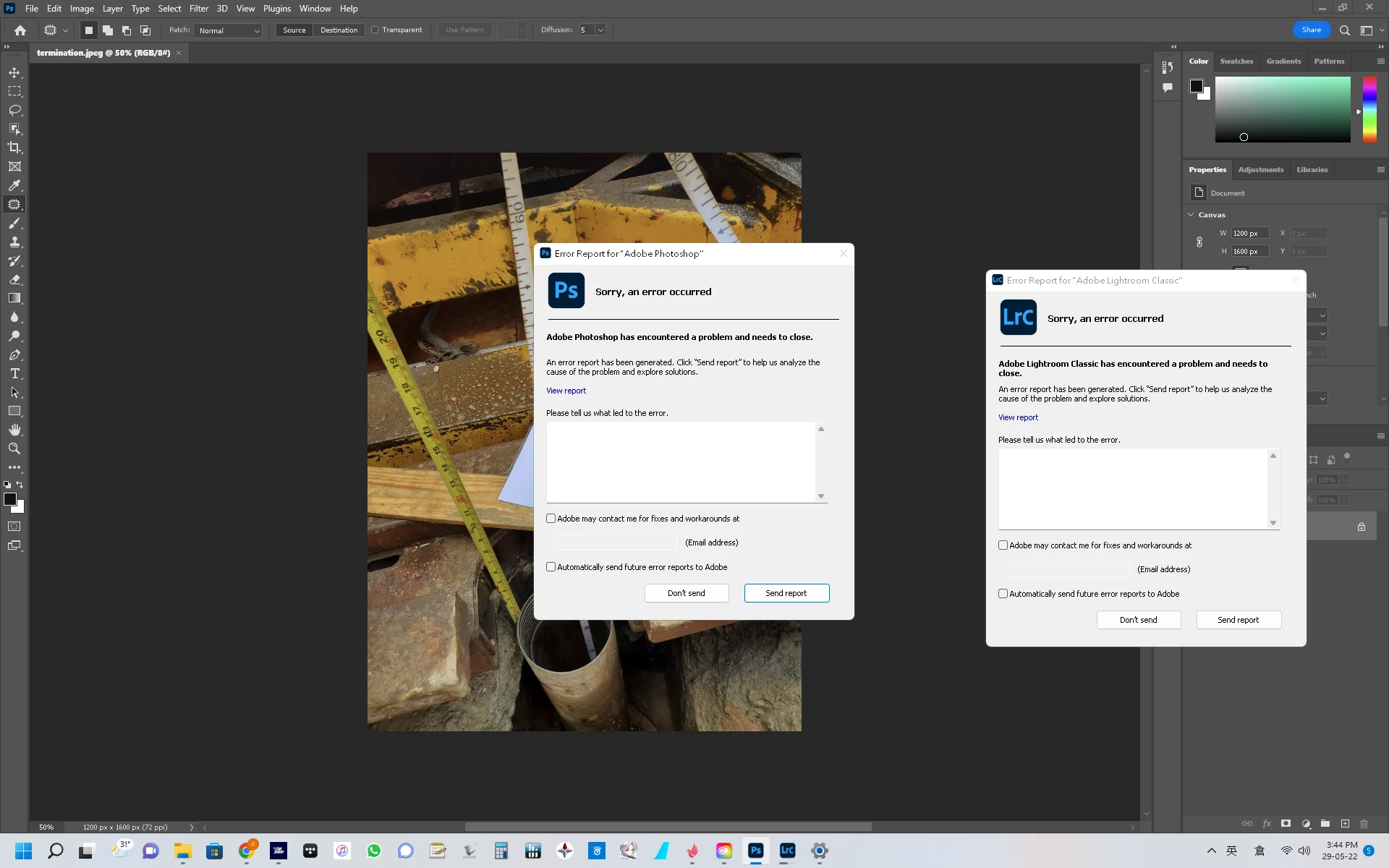Enable the Transparent checkbox in options bar

[375, 30]
